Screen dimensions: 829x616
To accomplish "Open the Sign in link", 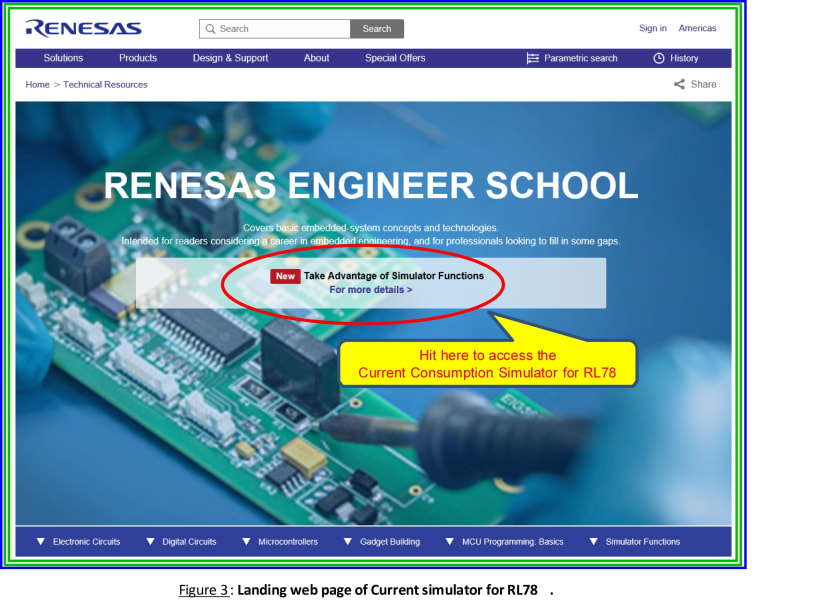I will tap(653, 28).
